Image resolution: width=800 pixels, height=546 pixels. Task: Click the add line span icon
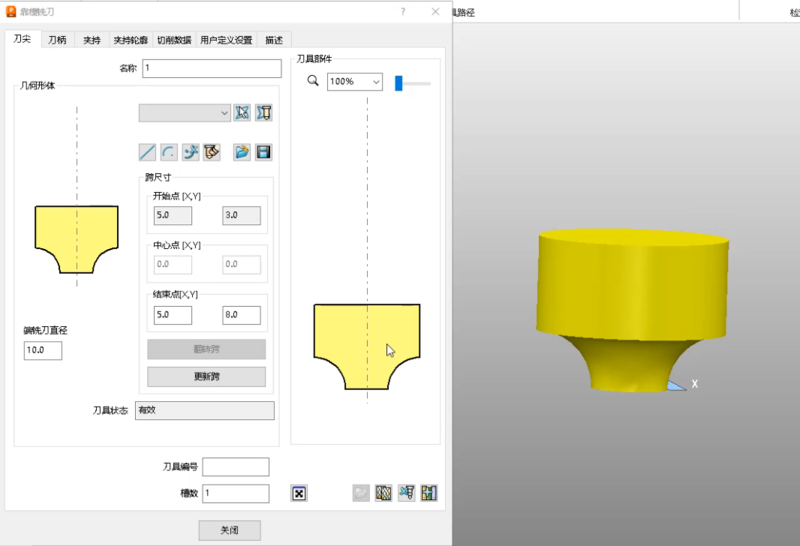tap(147, 152)
